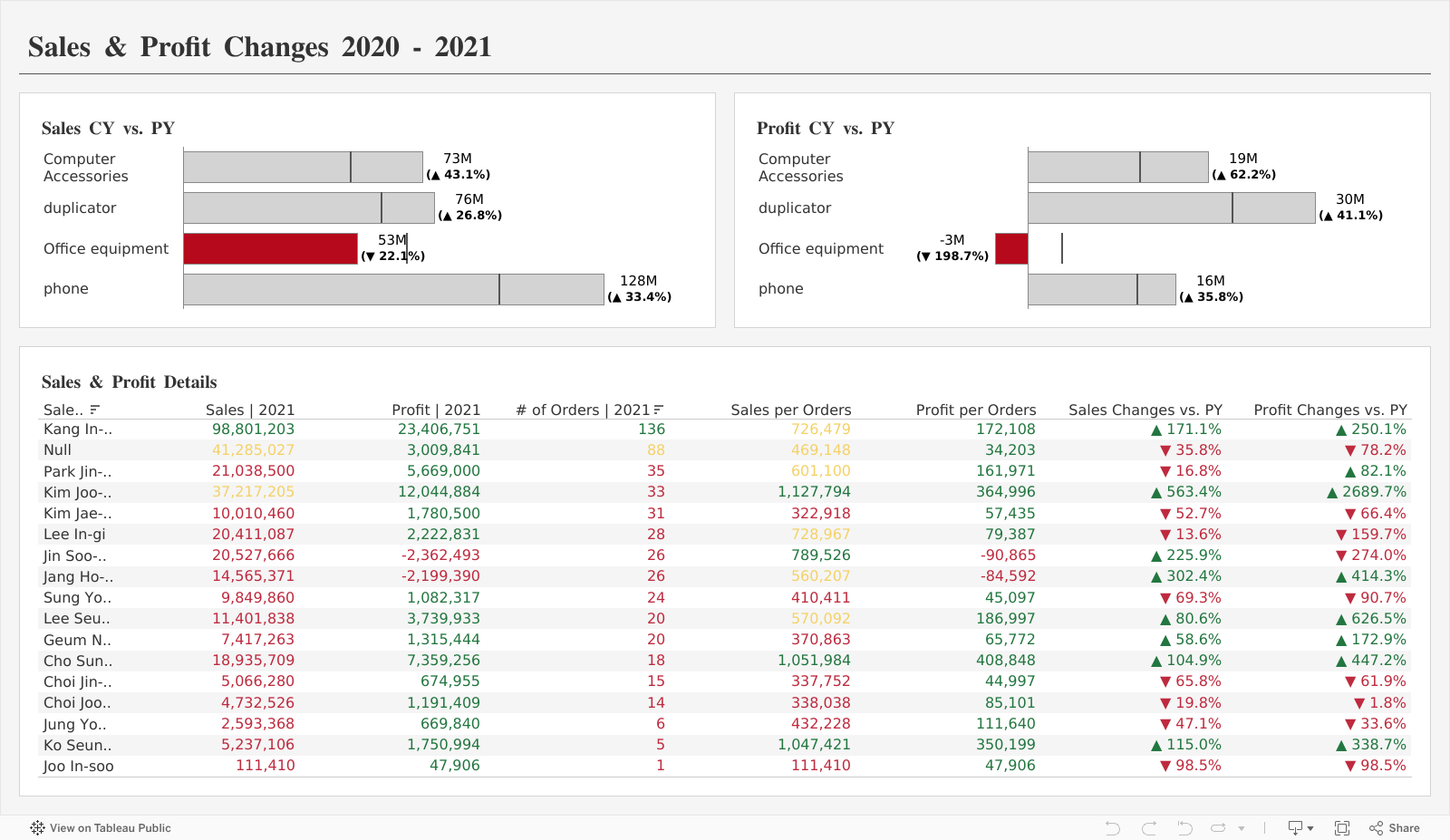Click duplicator bar in Profit CY vs. PY
Viewport: 1450px width, 840px height.
[1171, 208]
